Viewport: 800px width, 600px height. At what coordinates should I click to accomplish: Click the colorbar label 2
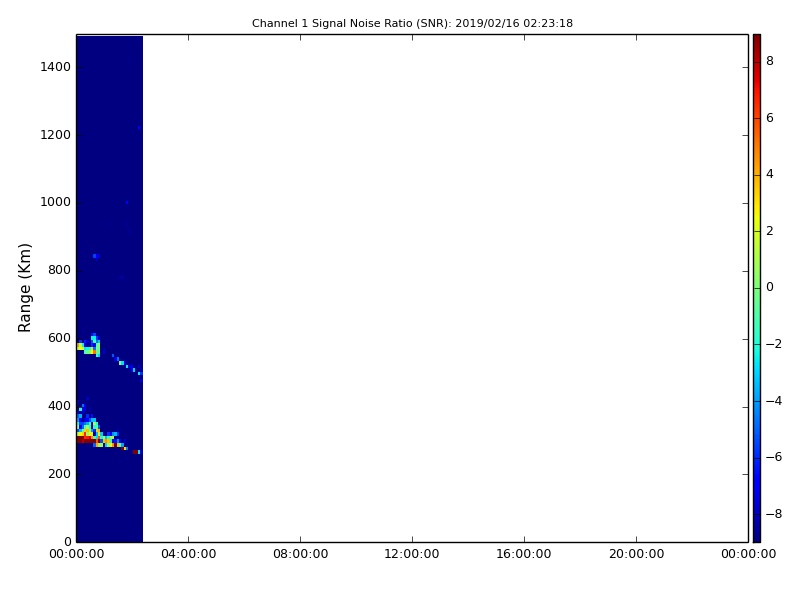click(770, 231)
